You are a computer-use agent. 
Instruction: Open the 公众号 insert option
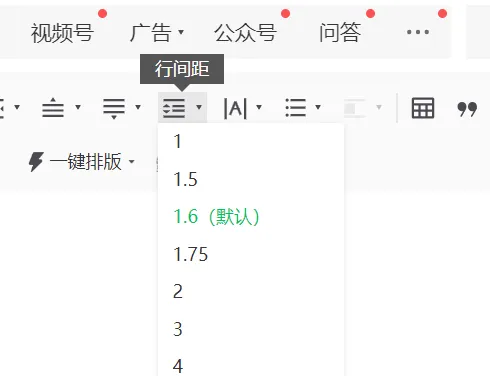(x=245, y=33)
